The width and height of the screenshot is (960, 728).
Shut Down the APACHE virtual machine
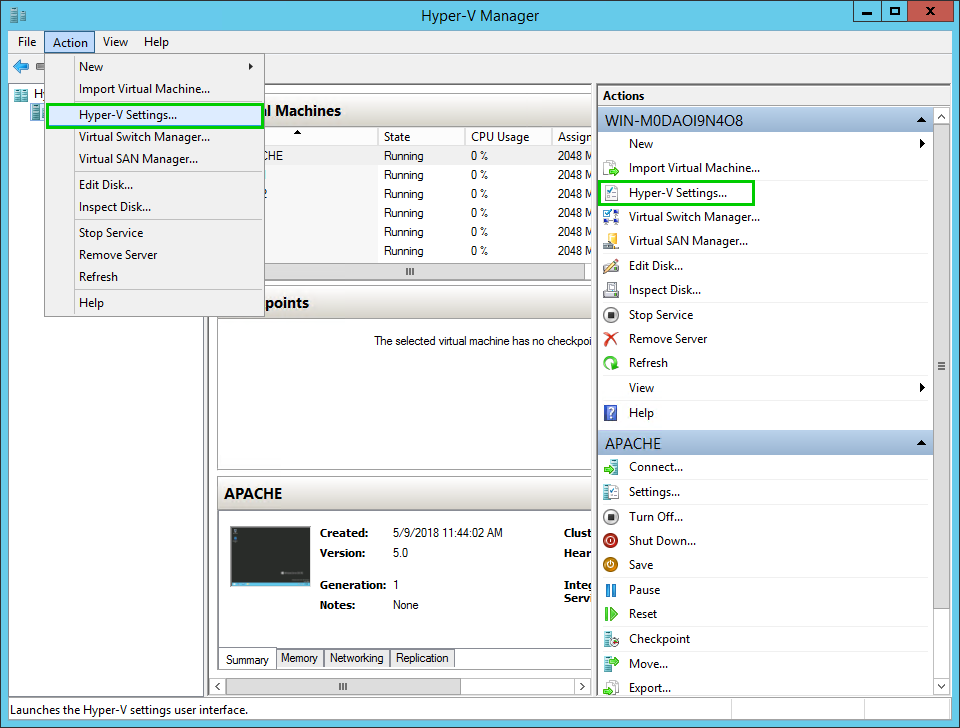[x=662, y=540]
